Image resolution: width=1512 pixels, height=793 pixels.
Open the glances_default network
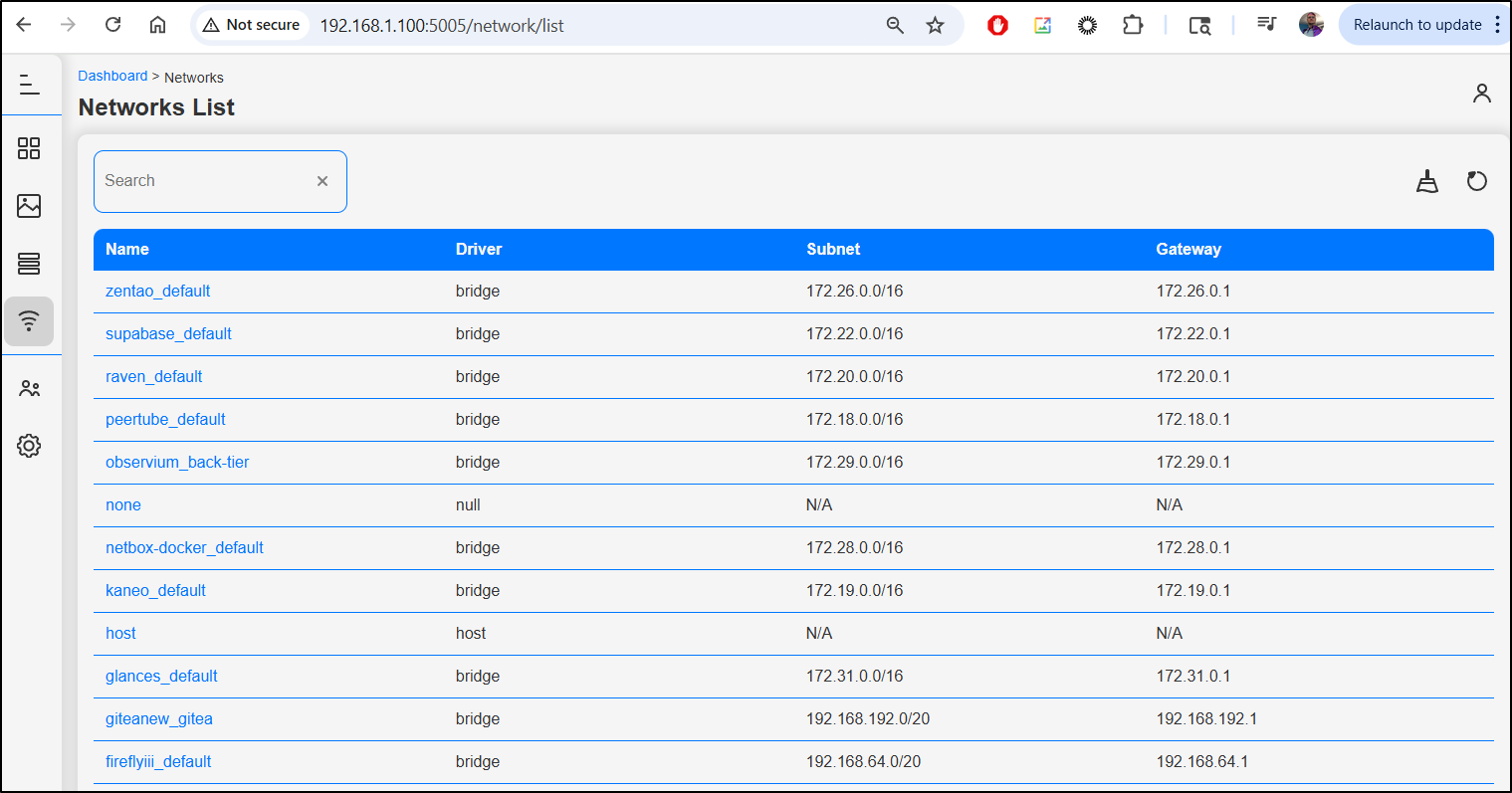point(161,676)
